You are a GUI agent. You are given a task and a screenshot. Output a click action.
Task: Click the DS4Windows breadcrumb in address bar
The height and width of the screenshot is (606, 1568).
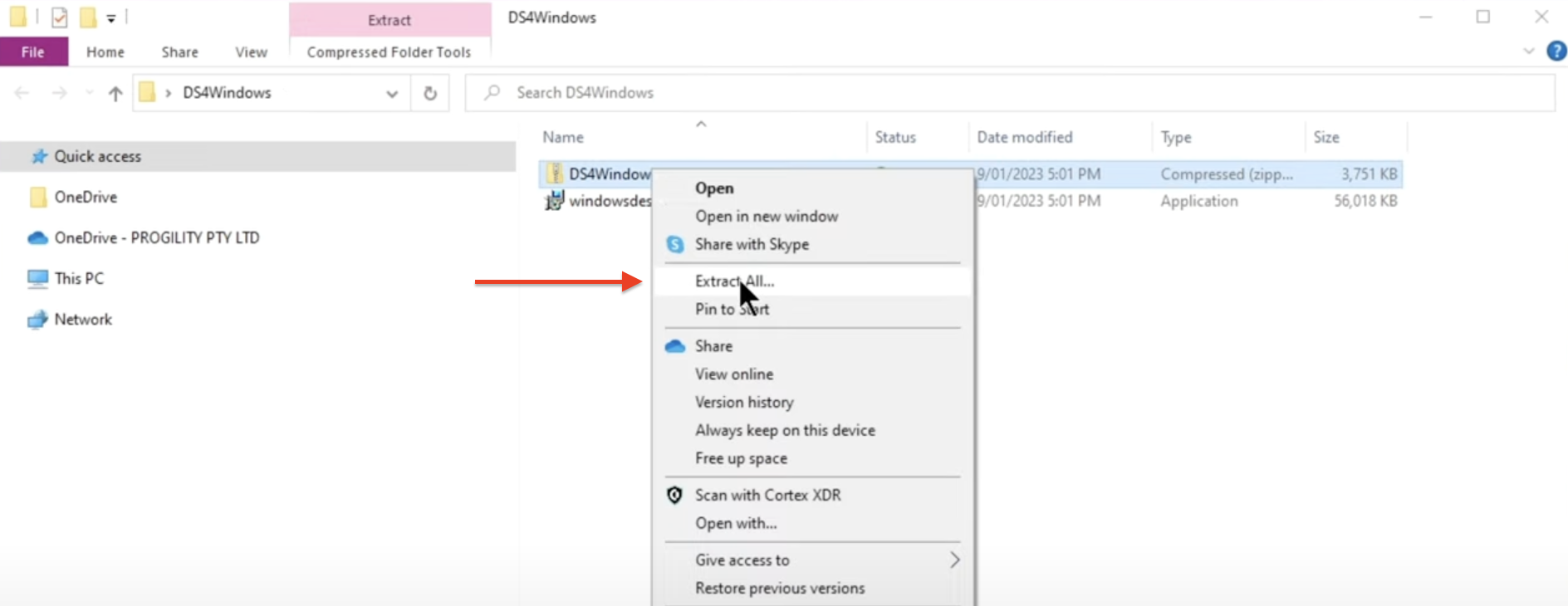(x=227, y=92)
